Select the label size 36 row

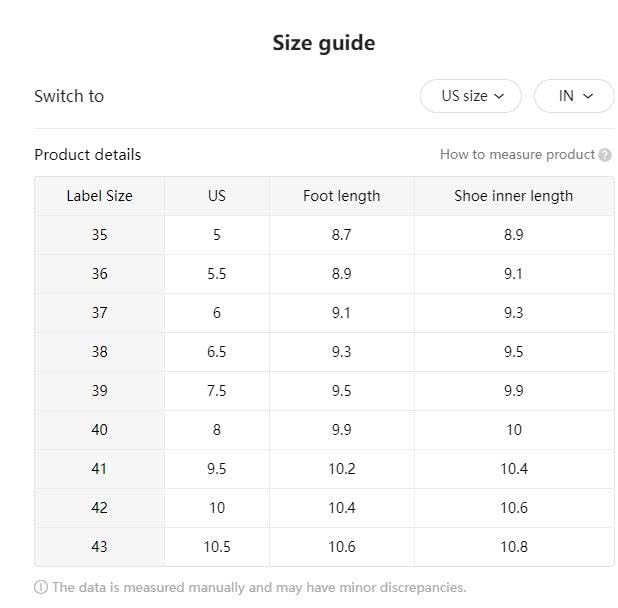99,274
